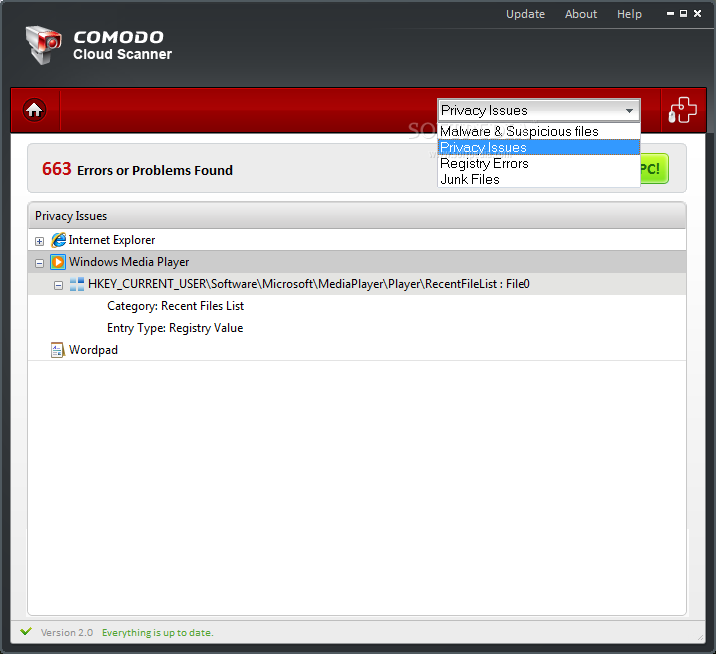The image size is (716, 654).
Task: Open the Help menu
Action: coord(629,14)
